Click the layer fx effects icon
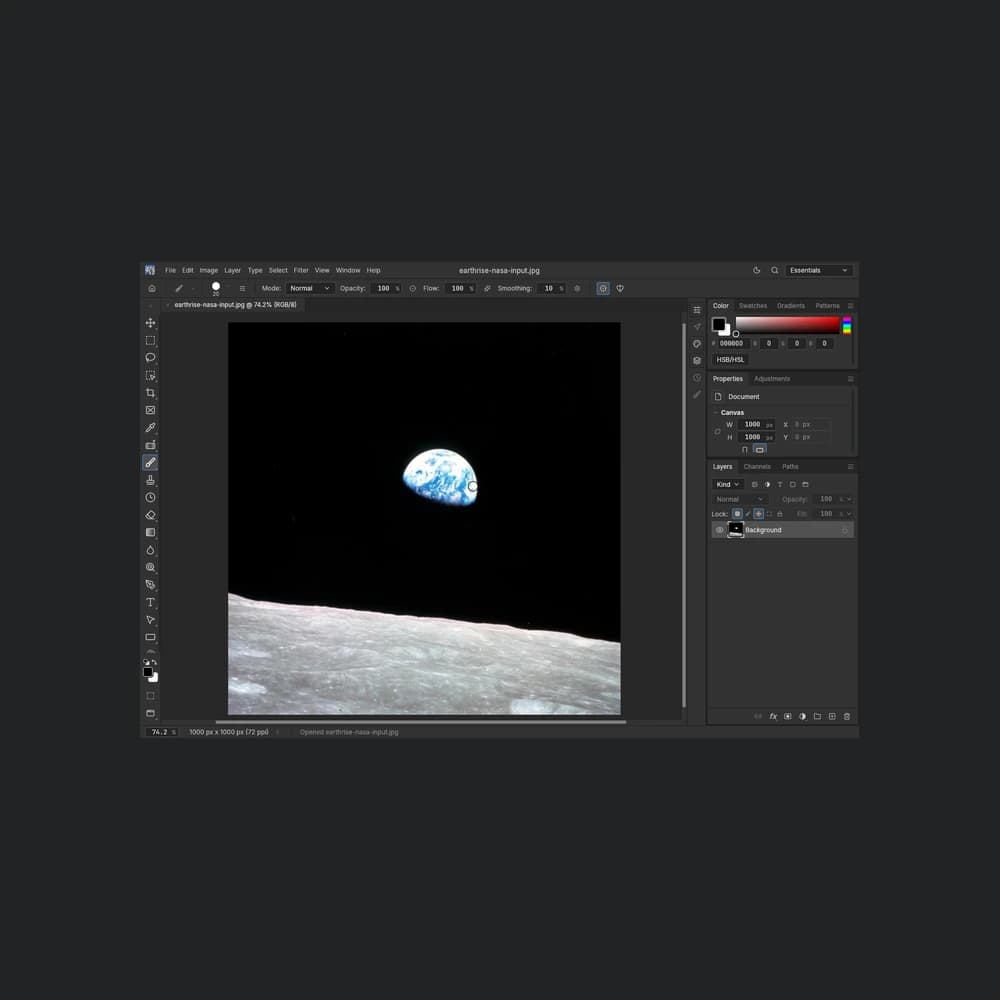The height and width of the screenshot is (1000, 1000). tap(773, 716)
